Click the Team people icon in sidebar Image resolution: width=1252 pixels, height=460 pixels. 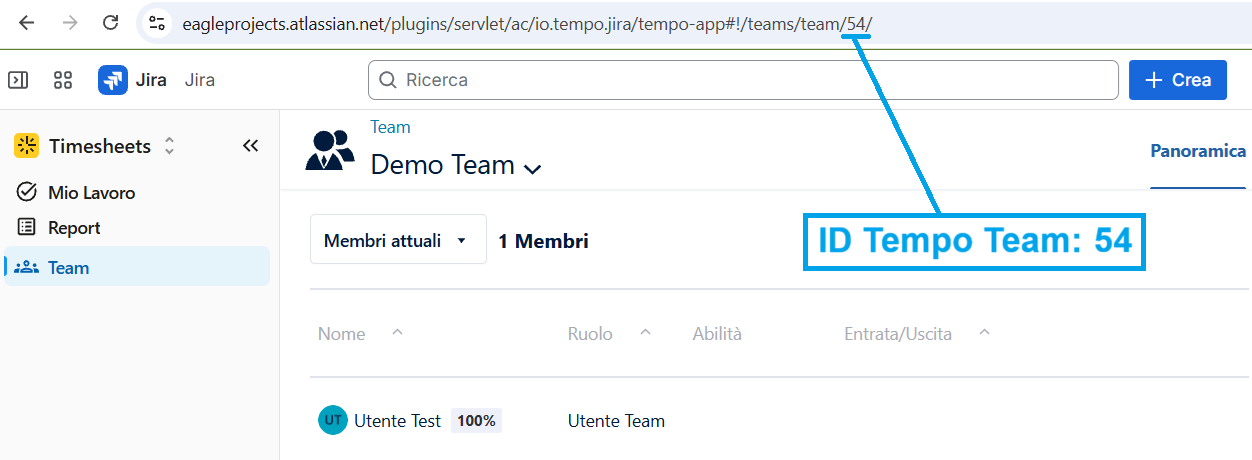pyautogui.click(x=28, y=267)
